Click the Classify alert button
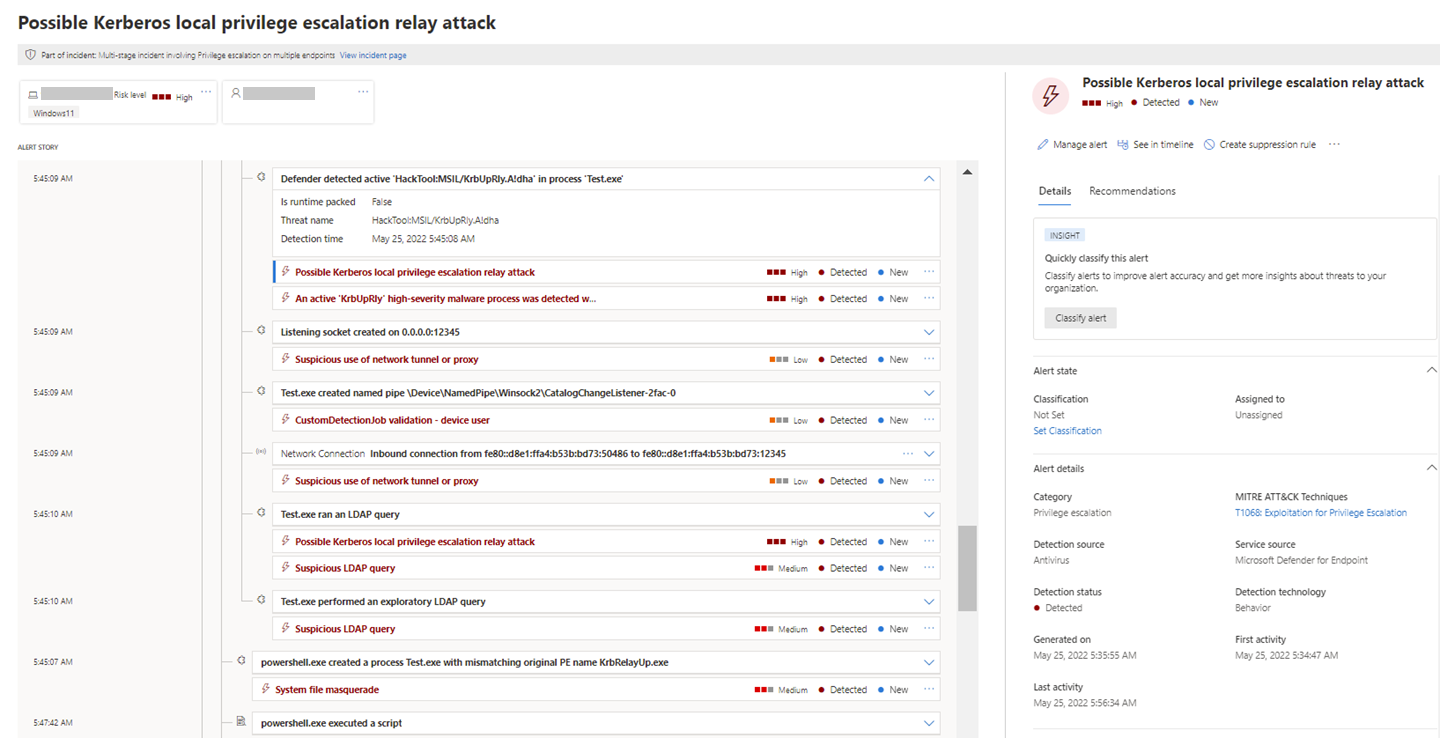The height and width of the screenshot is (738, 1440). tap(1080, 317)
